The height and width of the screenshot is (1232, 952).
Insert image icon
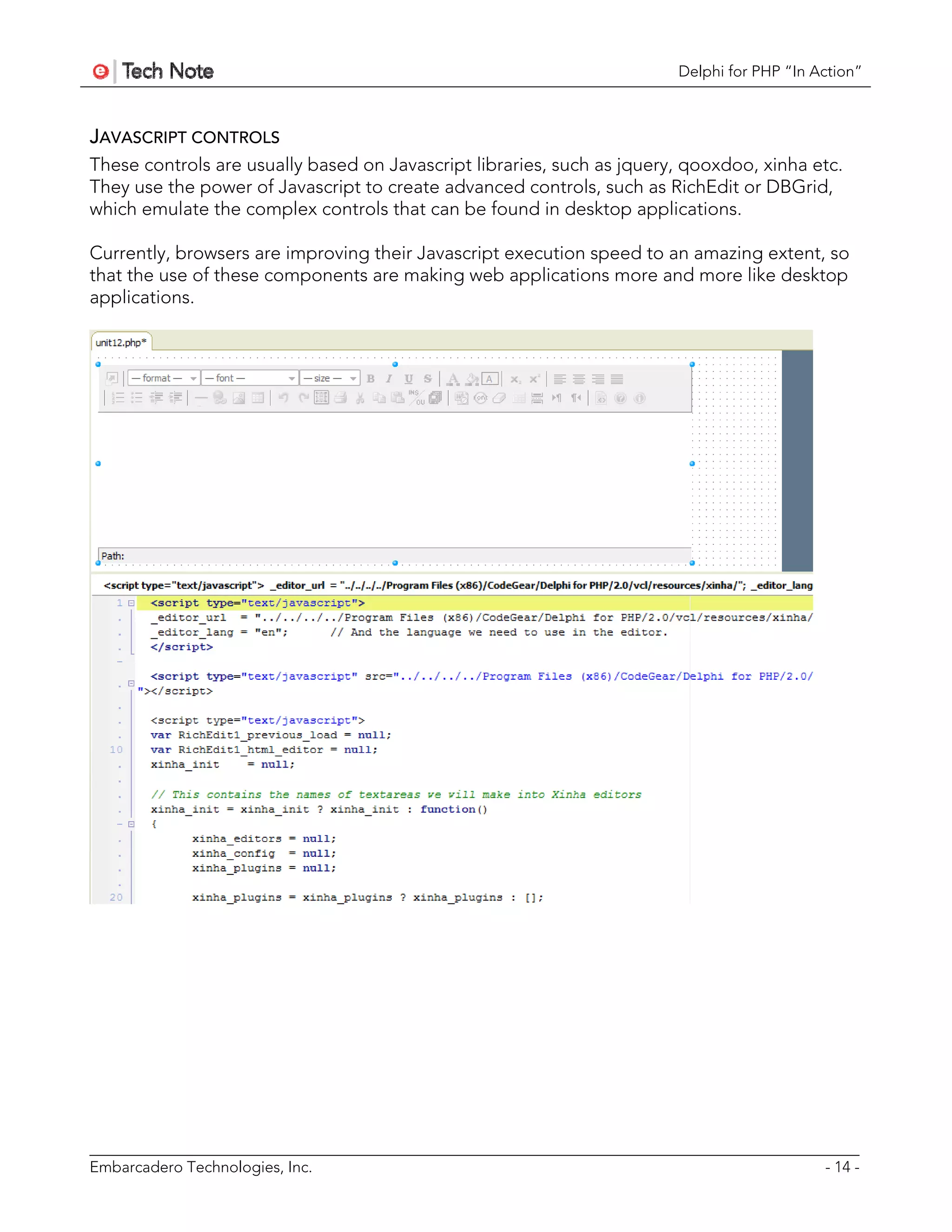coord(239,398)
